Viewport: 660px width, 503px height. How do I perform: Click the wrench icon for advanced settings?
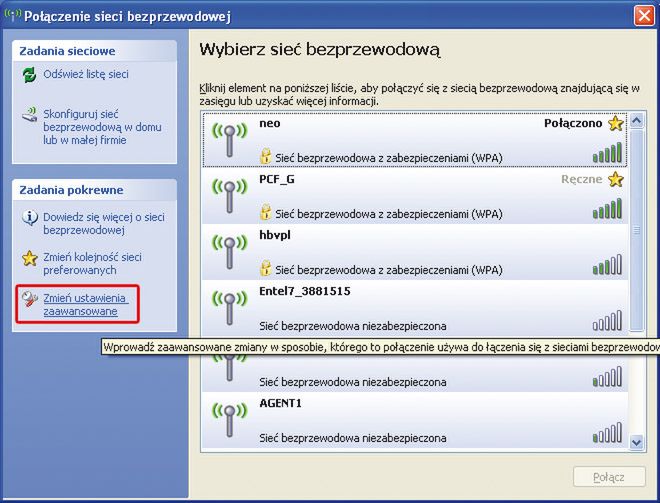pyautogui.click(x=29, y=298)
